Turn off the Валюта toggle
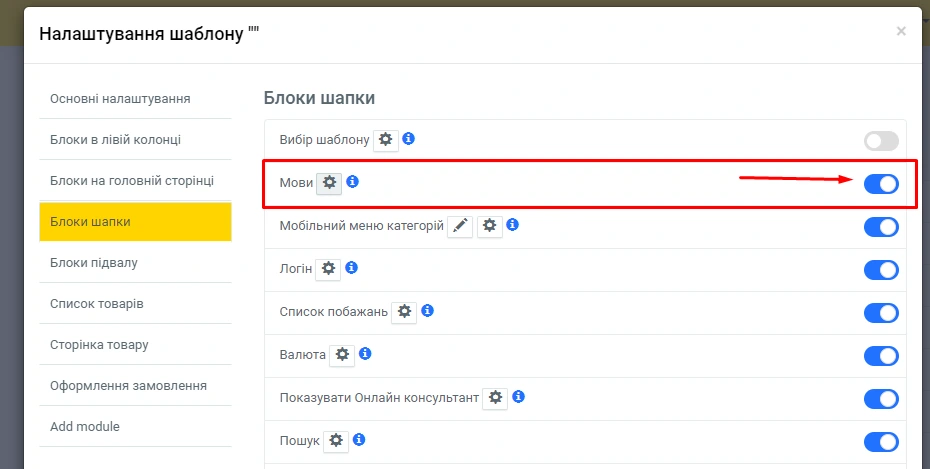The image size is (930, 469). (x=881, y=356)
